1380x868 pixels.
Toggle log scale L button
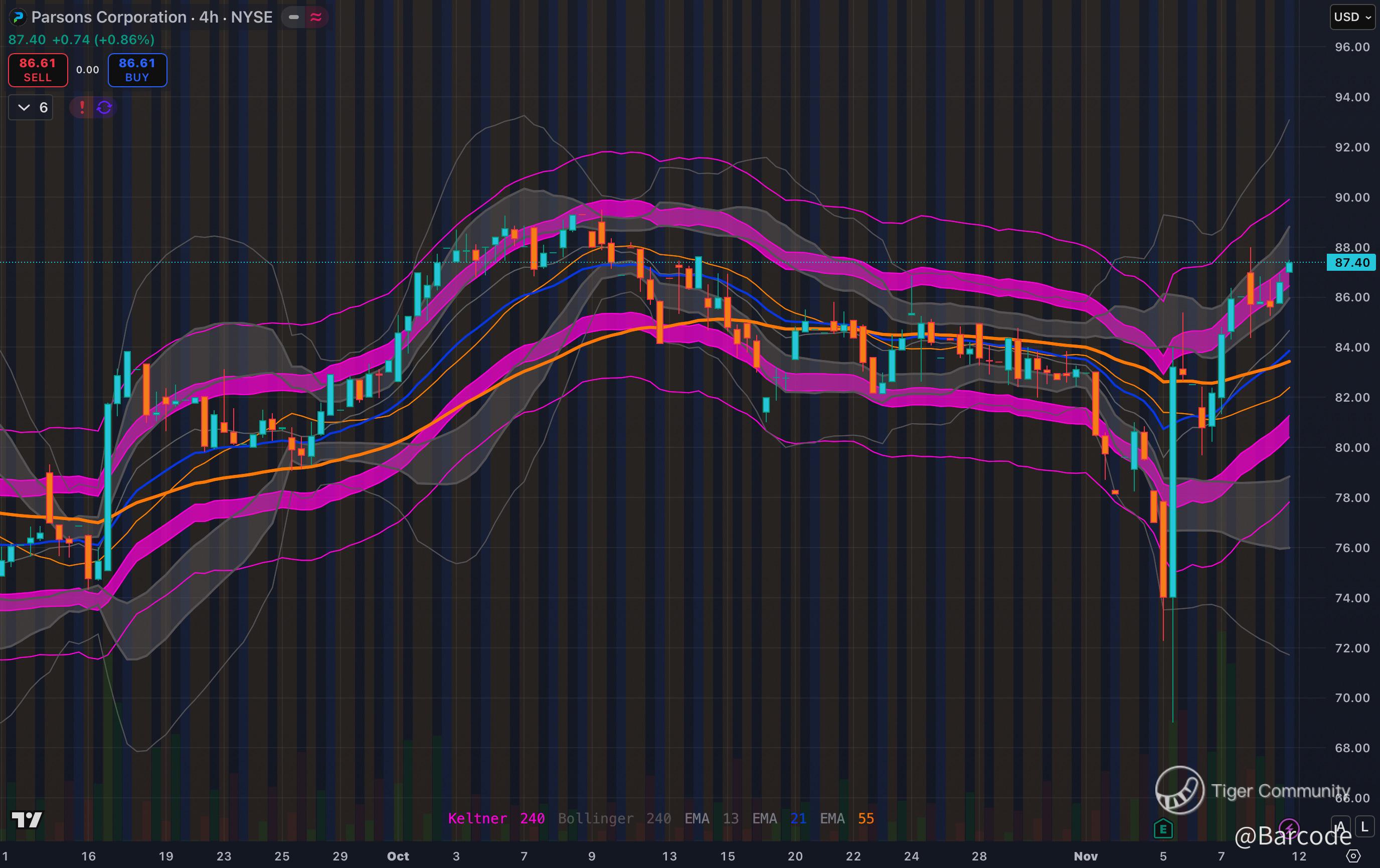pos(1364,827)
